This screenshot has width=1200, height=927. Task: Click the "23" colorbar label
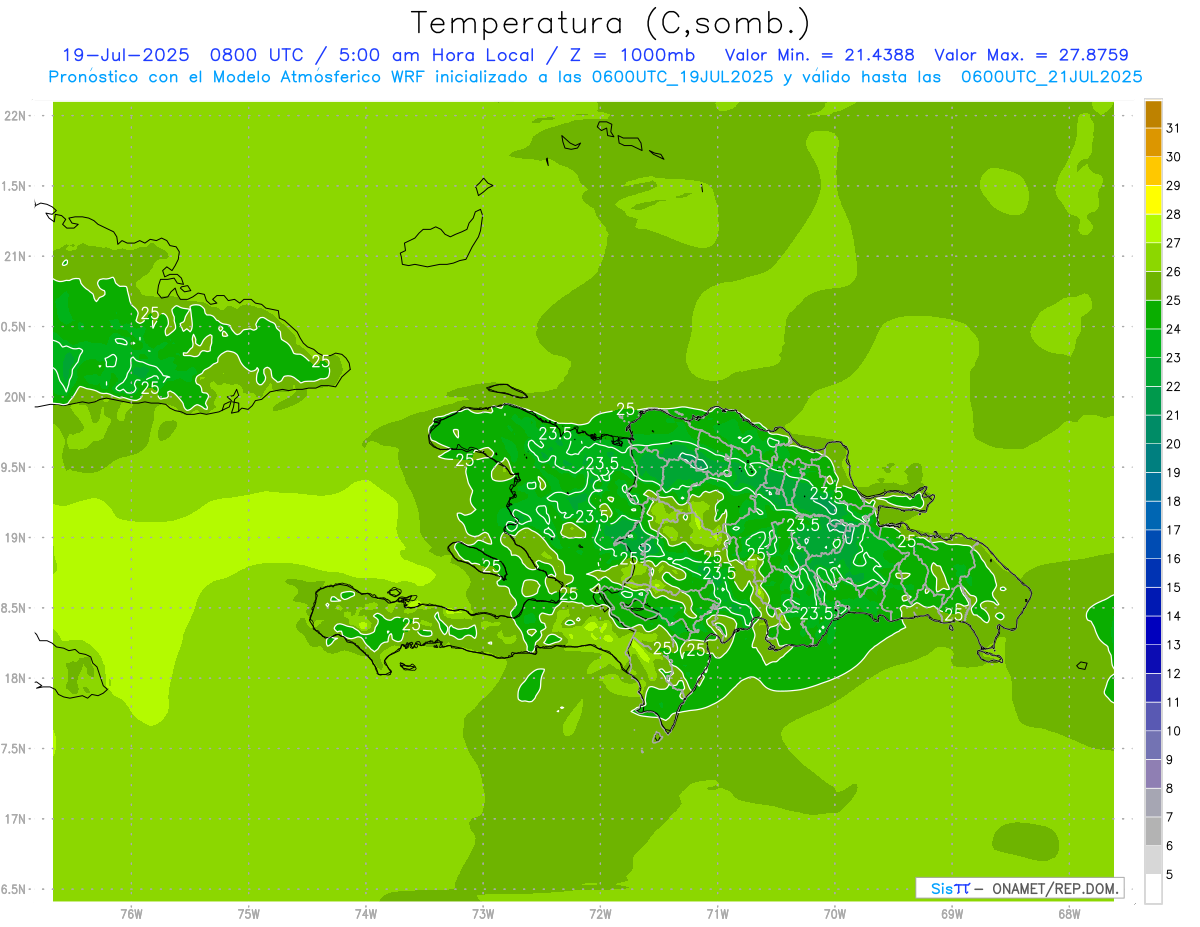pos(1174,358)
